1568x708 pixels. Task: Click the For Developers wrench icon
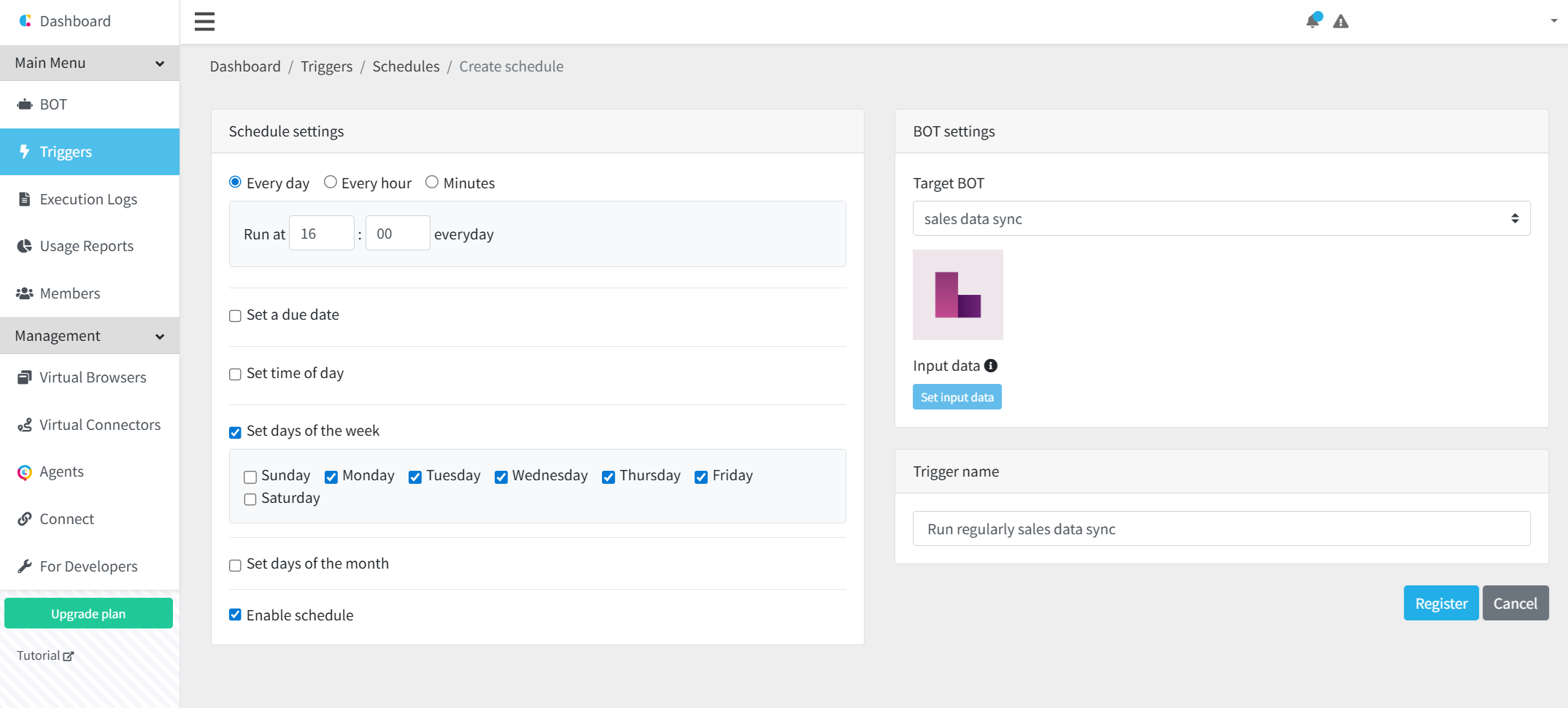pos(25,566)
